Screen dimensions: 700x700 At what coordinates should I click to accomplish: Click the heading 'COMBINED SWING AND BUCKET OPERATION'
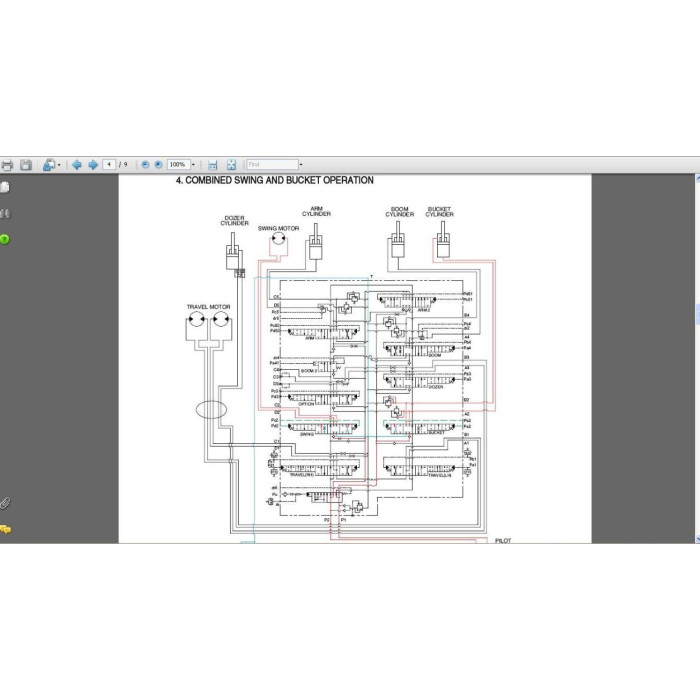pos(279,180)
